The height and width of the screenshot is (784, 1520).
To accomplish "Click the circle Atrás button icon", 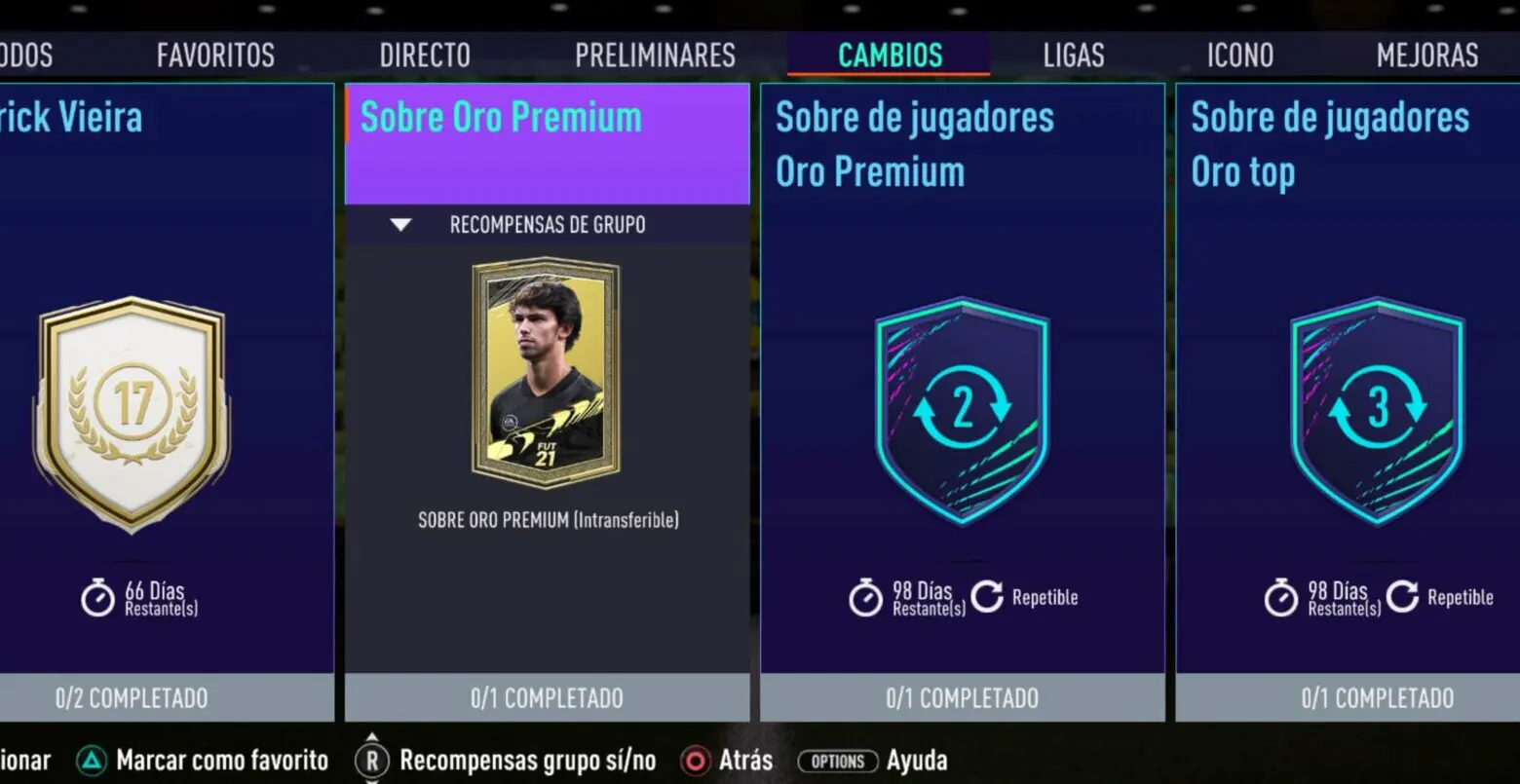I will pyautogui.click(x=695, y=761).
